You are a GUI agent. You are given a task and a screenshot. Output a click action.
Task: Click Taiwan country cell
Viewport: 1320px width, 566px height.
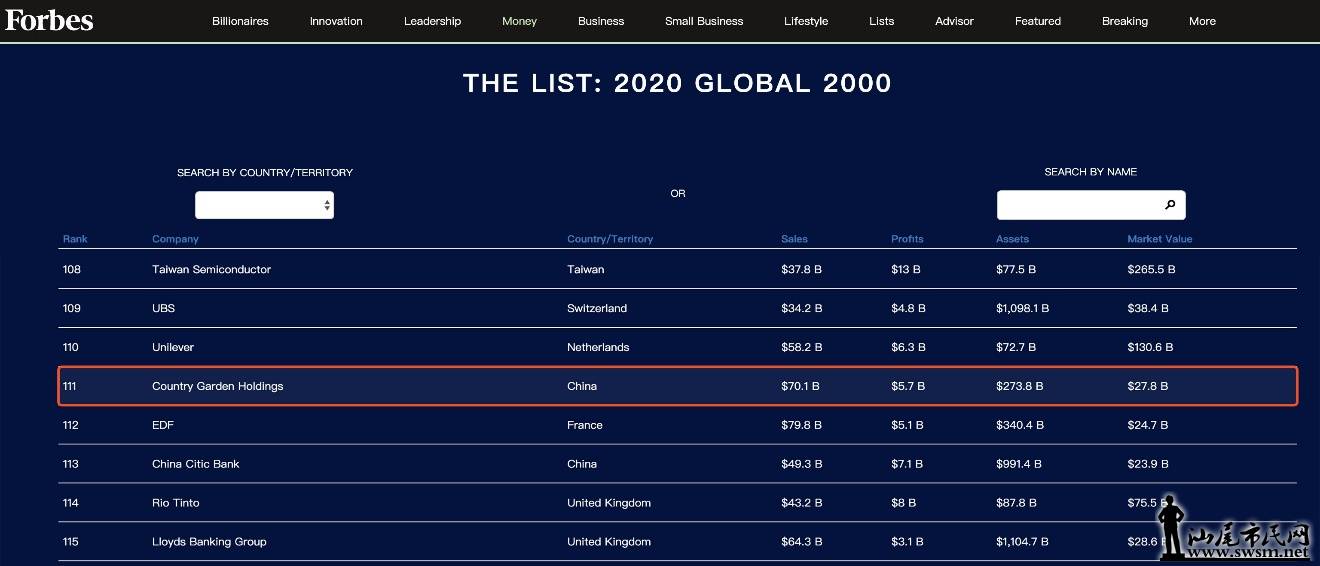click(585, 269)
